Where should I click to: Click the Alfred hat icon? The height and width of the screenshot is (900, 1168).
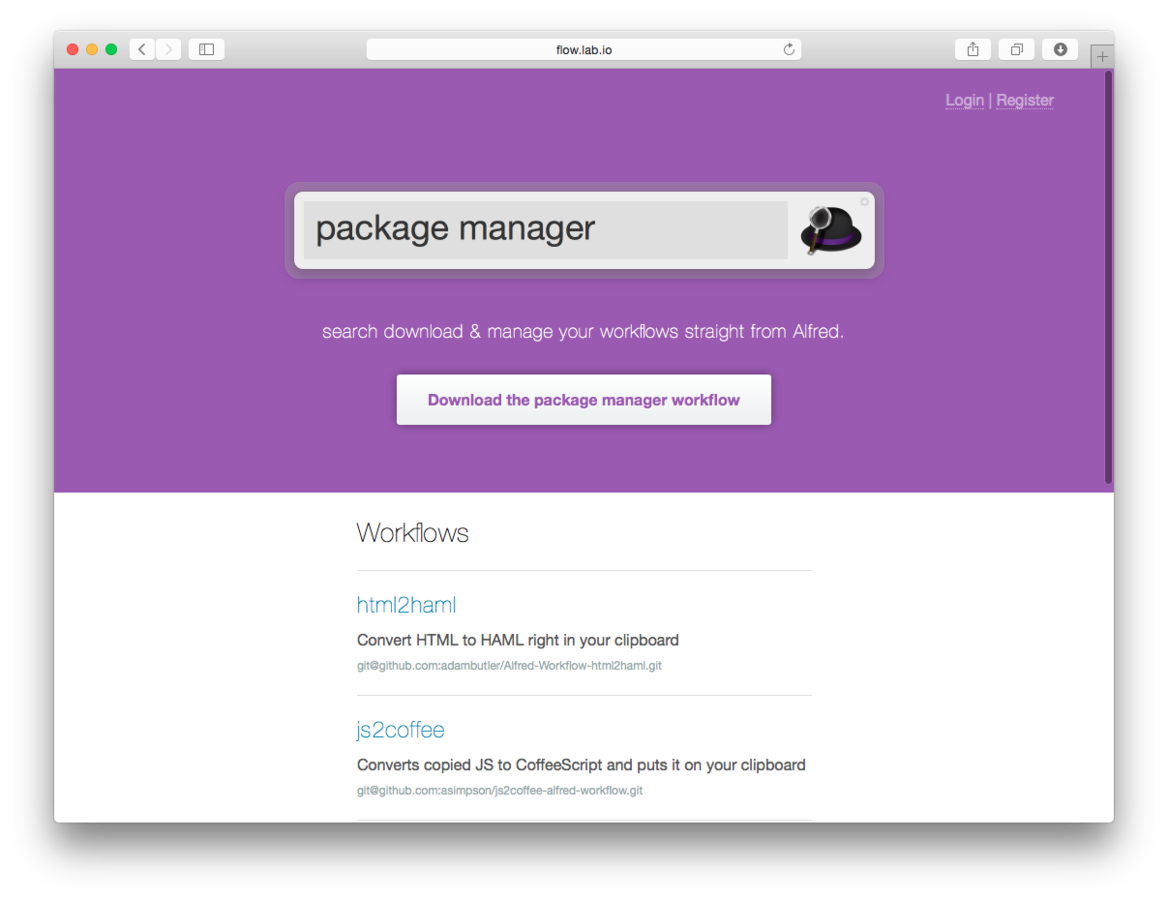point(831,229)
